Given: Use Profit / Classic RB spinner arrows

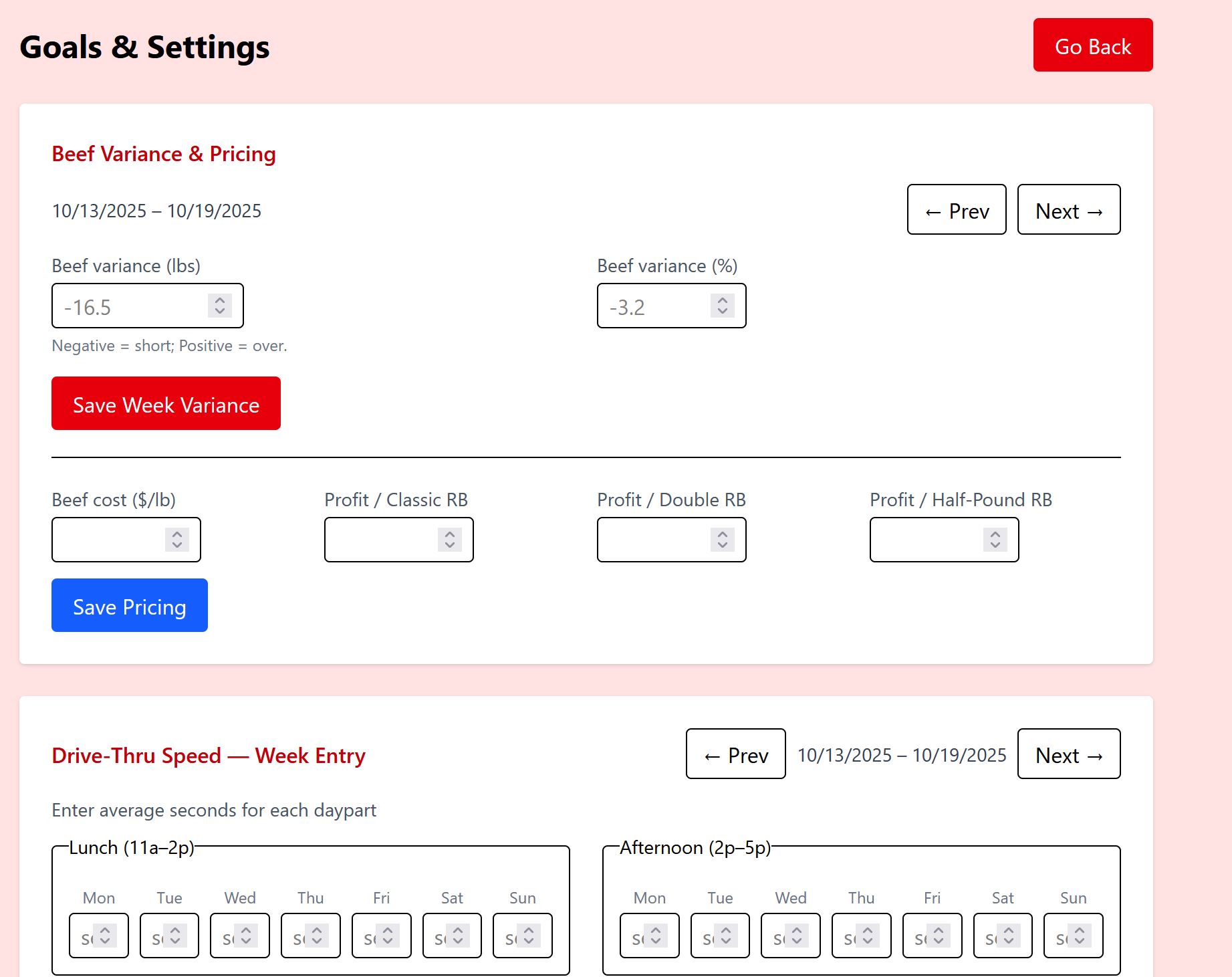Looking at the screenshot, I should 450,540.
